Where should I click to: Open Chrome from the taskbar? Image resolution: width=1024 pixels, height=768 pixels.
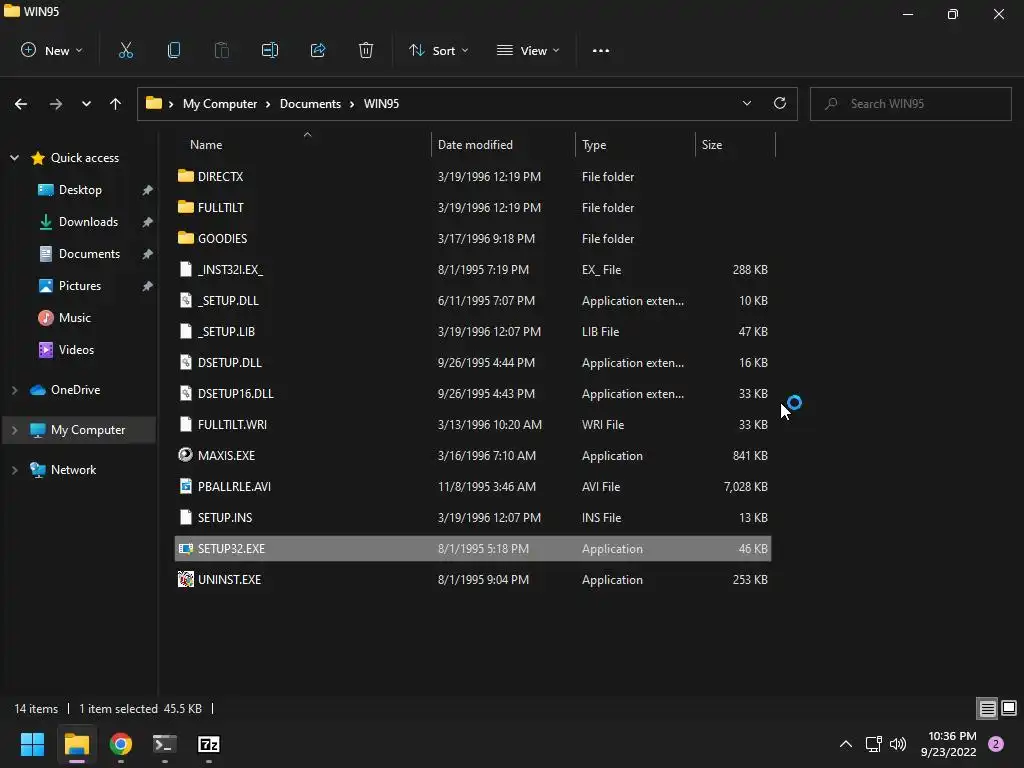[x=121, y=744]
